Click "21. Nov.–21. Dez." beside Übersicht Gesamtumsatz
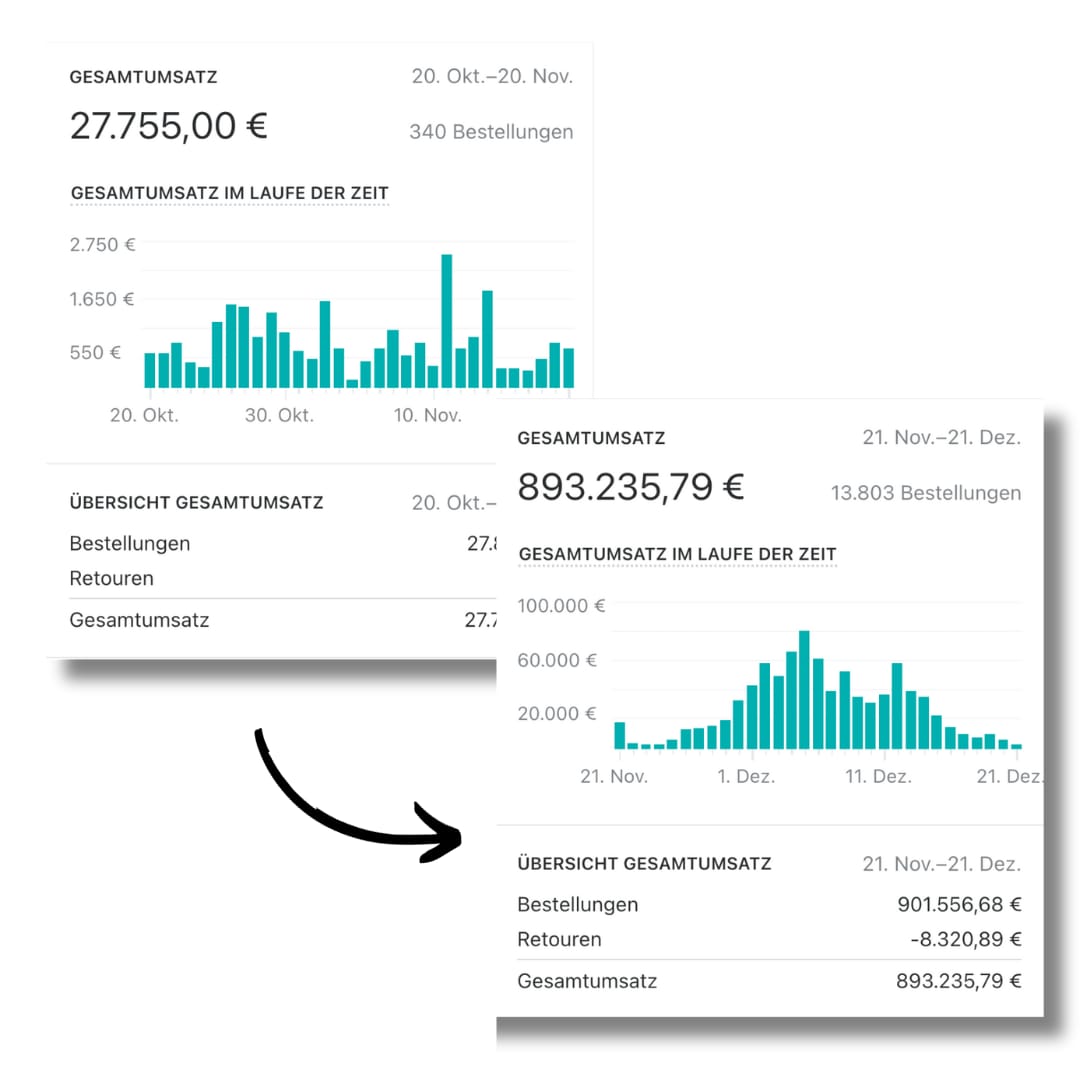The image size is (1080, 1080). [x=942, y=864]
